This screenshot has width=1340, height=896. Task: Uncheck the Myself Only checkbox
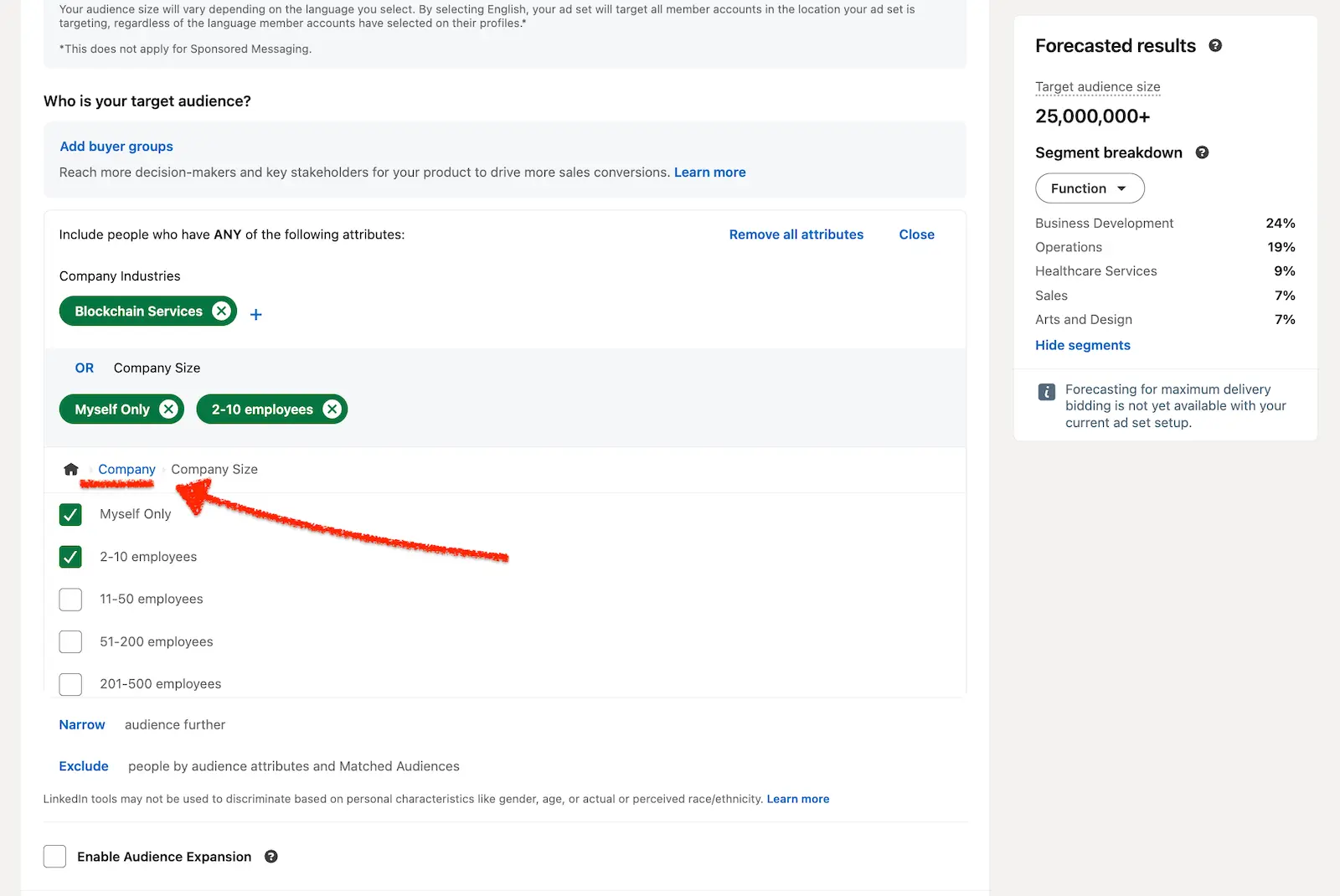pyautogui.click(x=71, y=515)
